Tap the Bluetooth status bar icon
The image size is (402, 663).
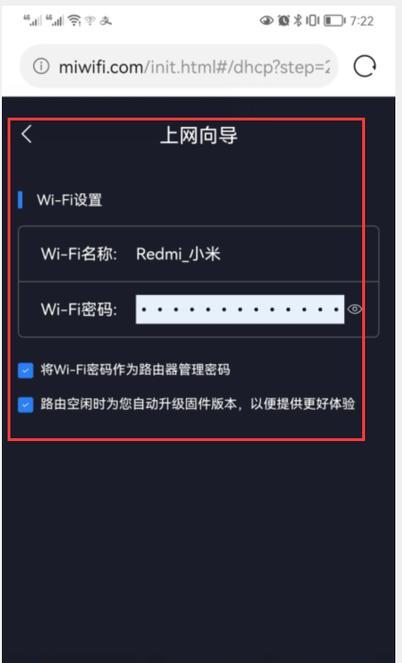coord(298,20)
